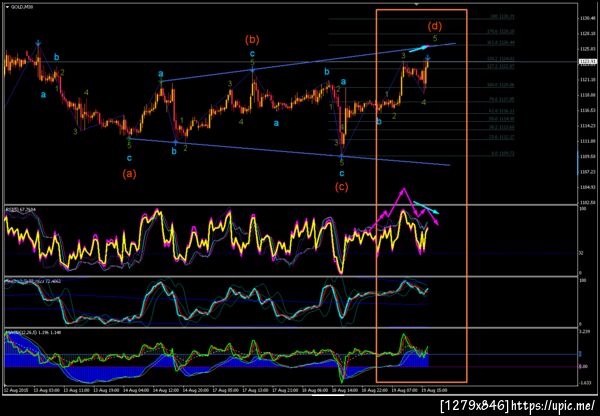Image resolution: width=600 pixels, height=416 pixels.
Task: Select the orange (a) wave label
Action: (129, 174)
